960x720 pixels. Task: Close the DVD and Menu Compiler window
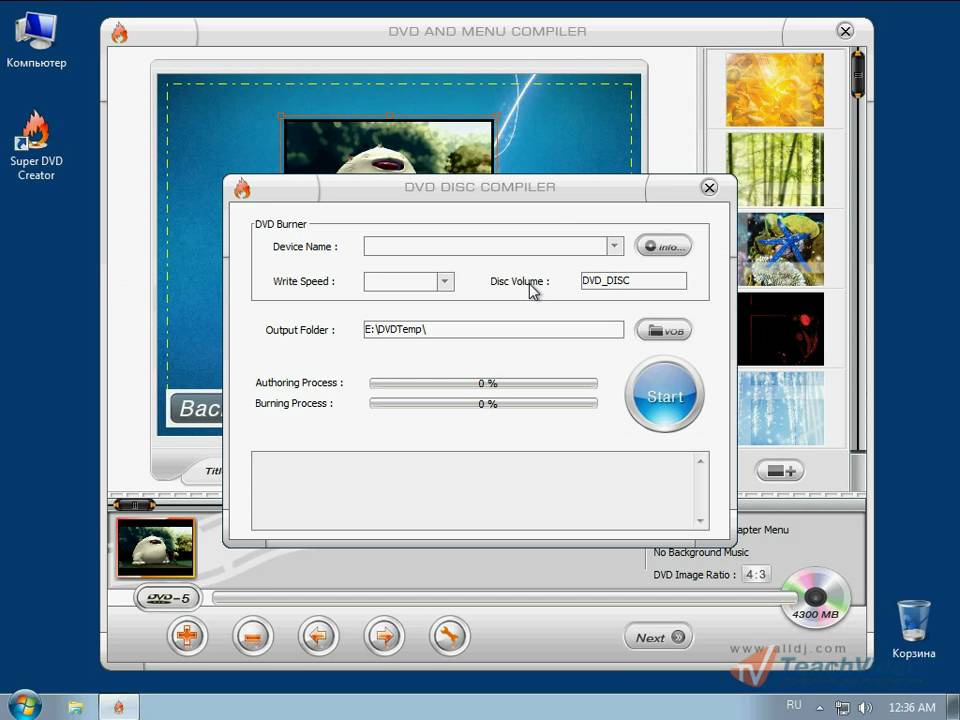[845, 31]
